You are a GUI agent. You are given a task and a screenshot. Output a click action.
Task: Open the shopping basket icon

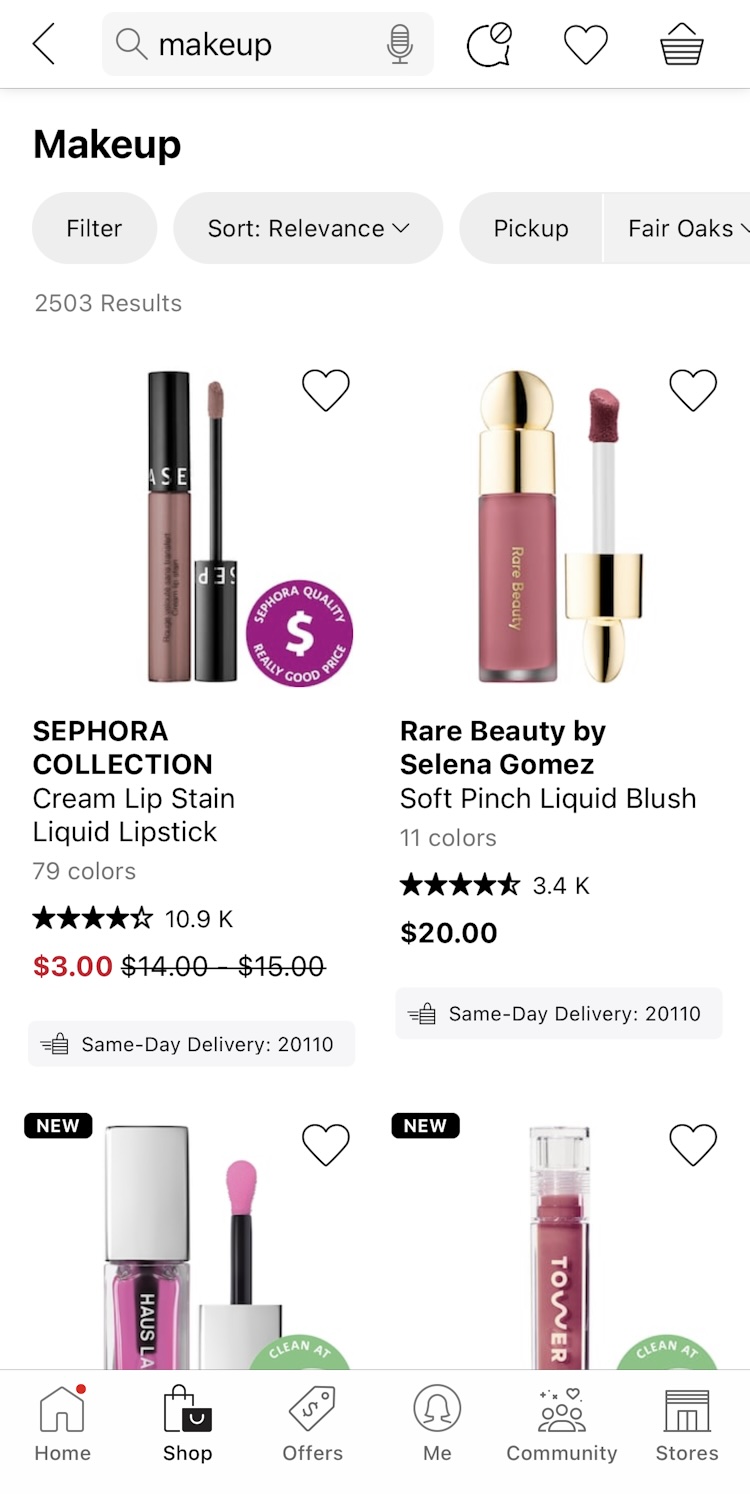coord(682,45)
